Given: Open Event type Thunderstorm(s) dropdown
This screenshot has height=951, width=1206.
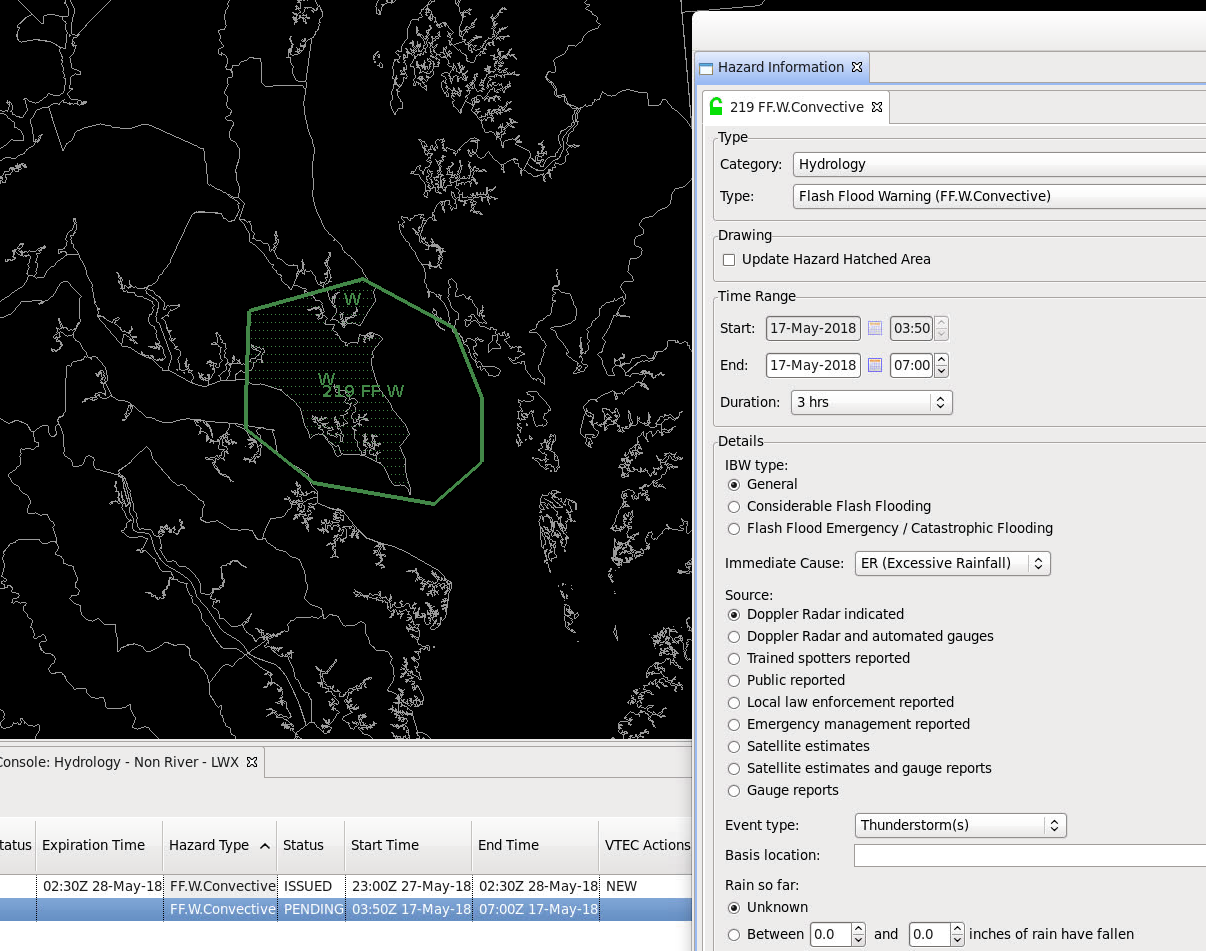Looking at the screenshot, I should [961, 825].
